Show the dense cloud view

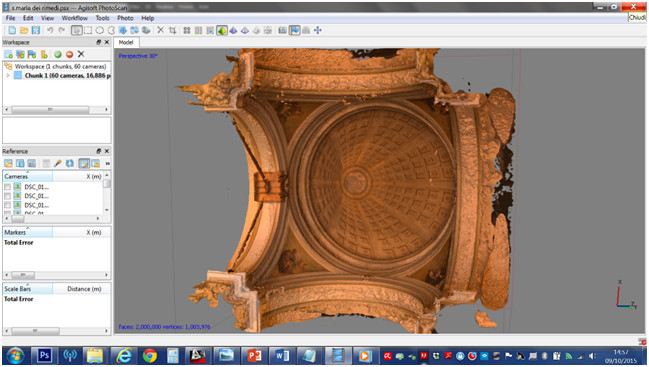pos(199,30)
